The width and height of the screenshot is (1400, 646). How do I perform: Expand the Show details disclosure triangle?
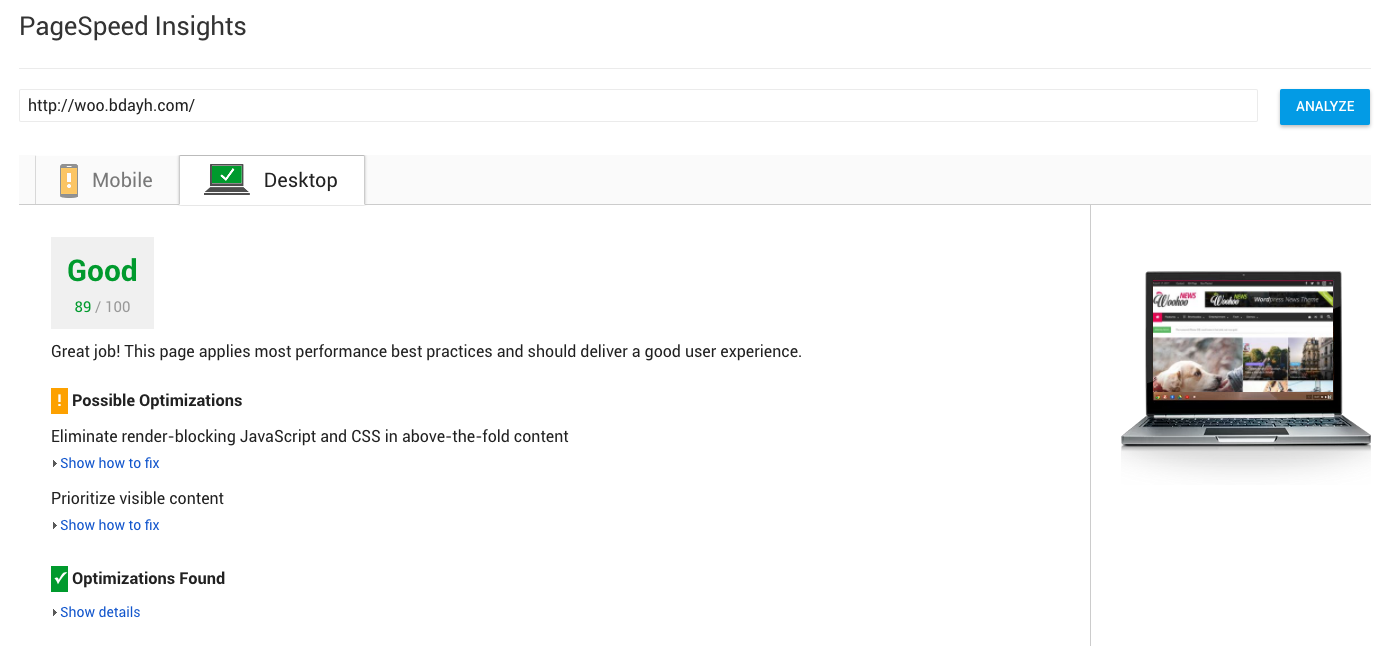[54, 613]
